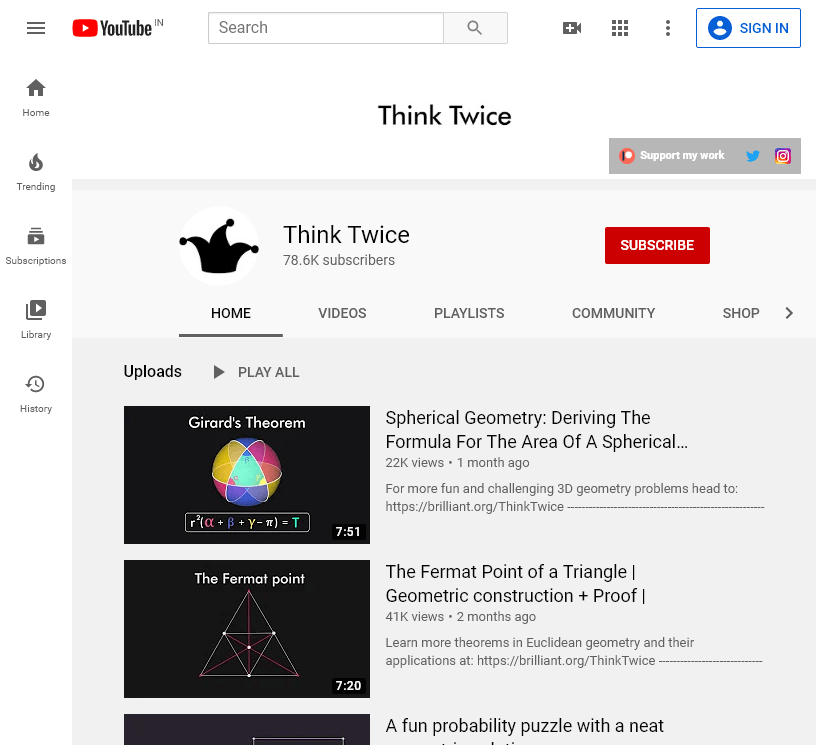Viewport: 816px width, 745px height.
Task: Click the 78.6K subscribers text
Action: [x=339, y=260]
